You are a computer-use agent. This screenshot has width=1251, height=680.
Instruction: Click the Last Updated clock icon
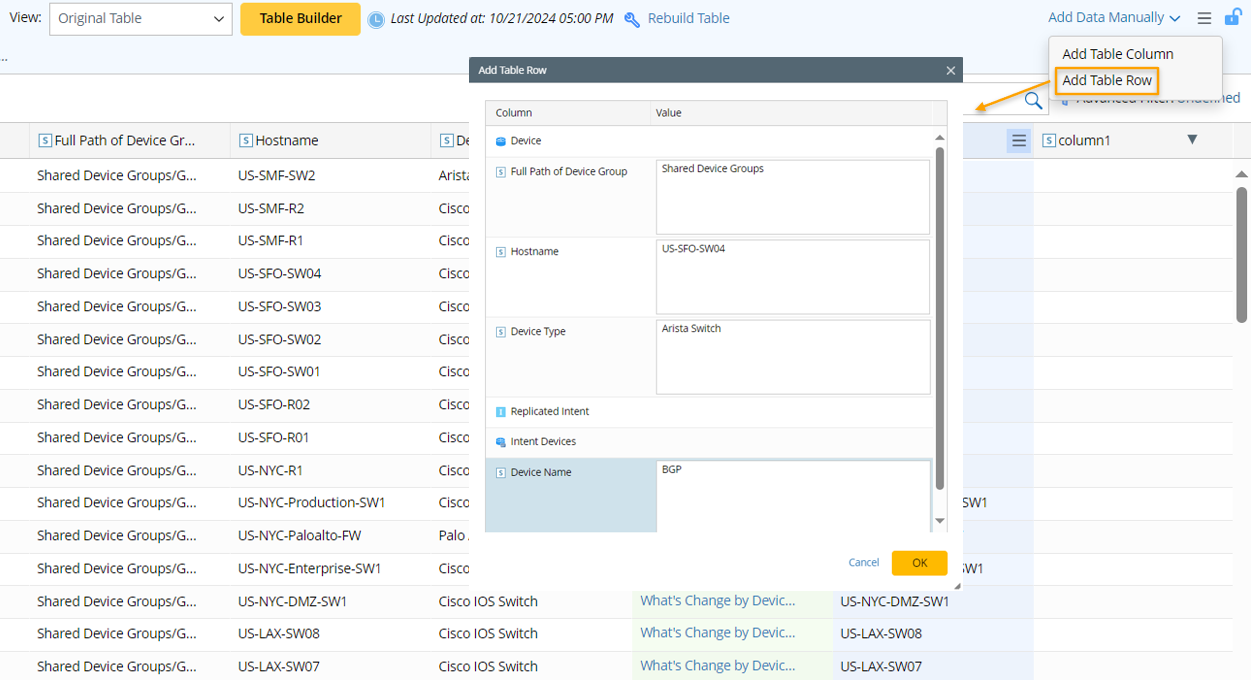click(x=376, y=19)
